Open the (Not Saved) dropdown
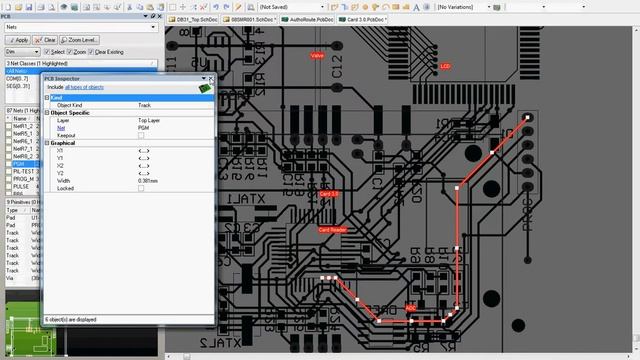Screen dimensions: 640x360 point(322,7)
